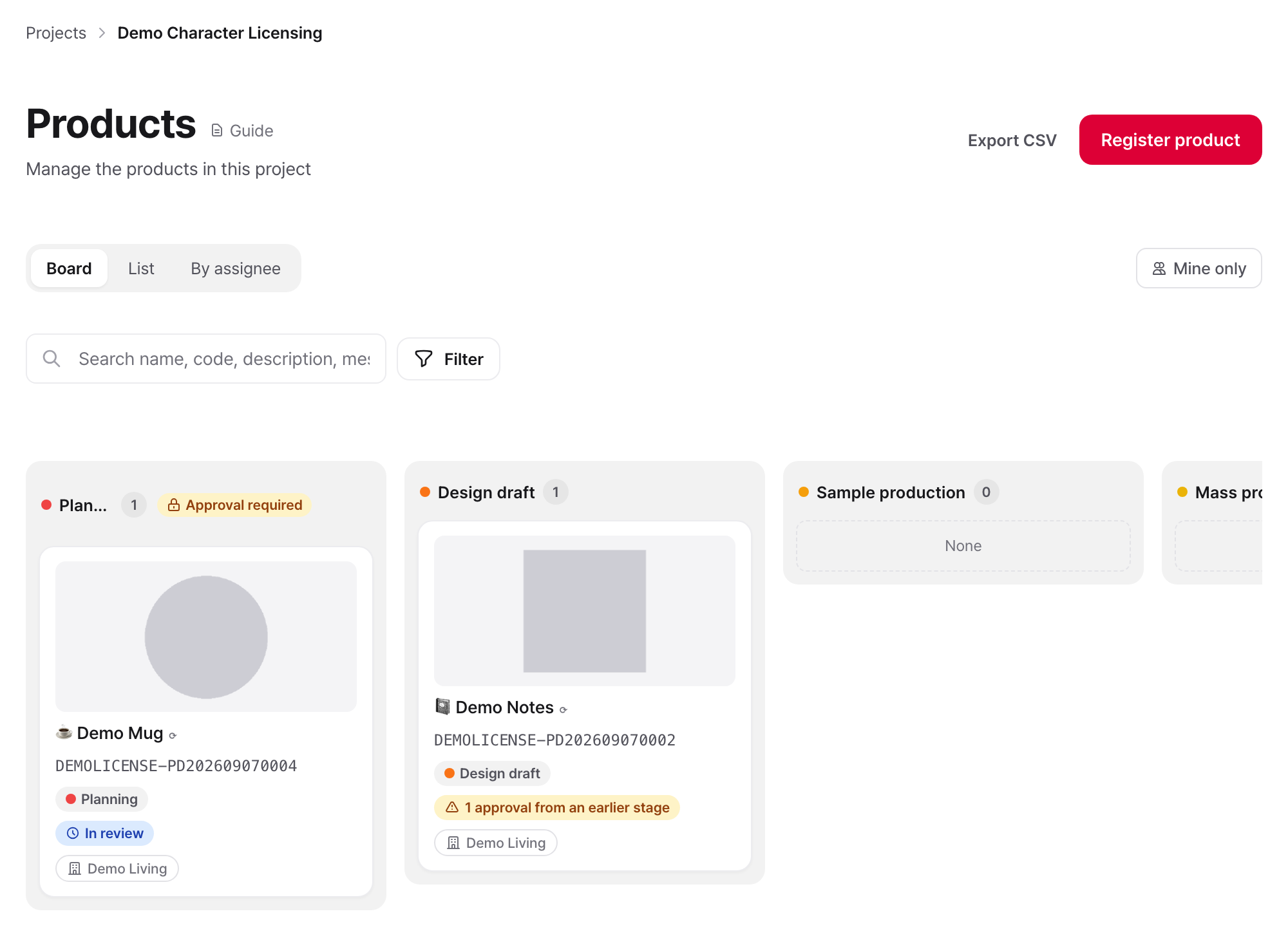Click the funnel Filter button
Screen dimensions: 1288x936
click(448, 359)
